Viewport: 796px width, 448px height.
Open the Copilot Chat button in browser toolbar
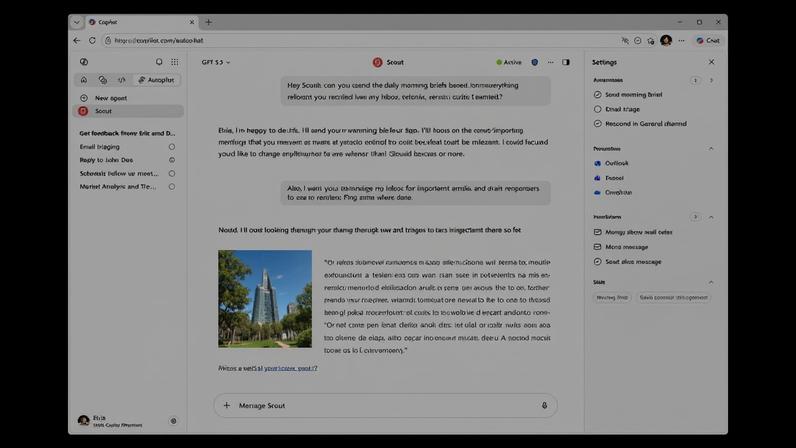click(x=708, y=41)
